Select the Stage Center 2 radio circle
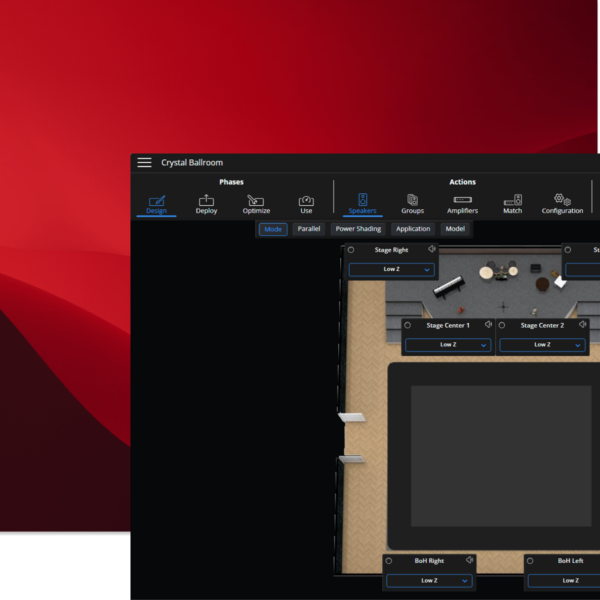The image size is (600, 600). click(x=502, y=325)
